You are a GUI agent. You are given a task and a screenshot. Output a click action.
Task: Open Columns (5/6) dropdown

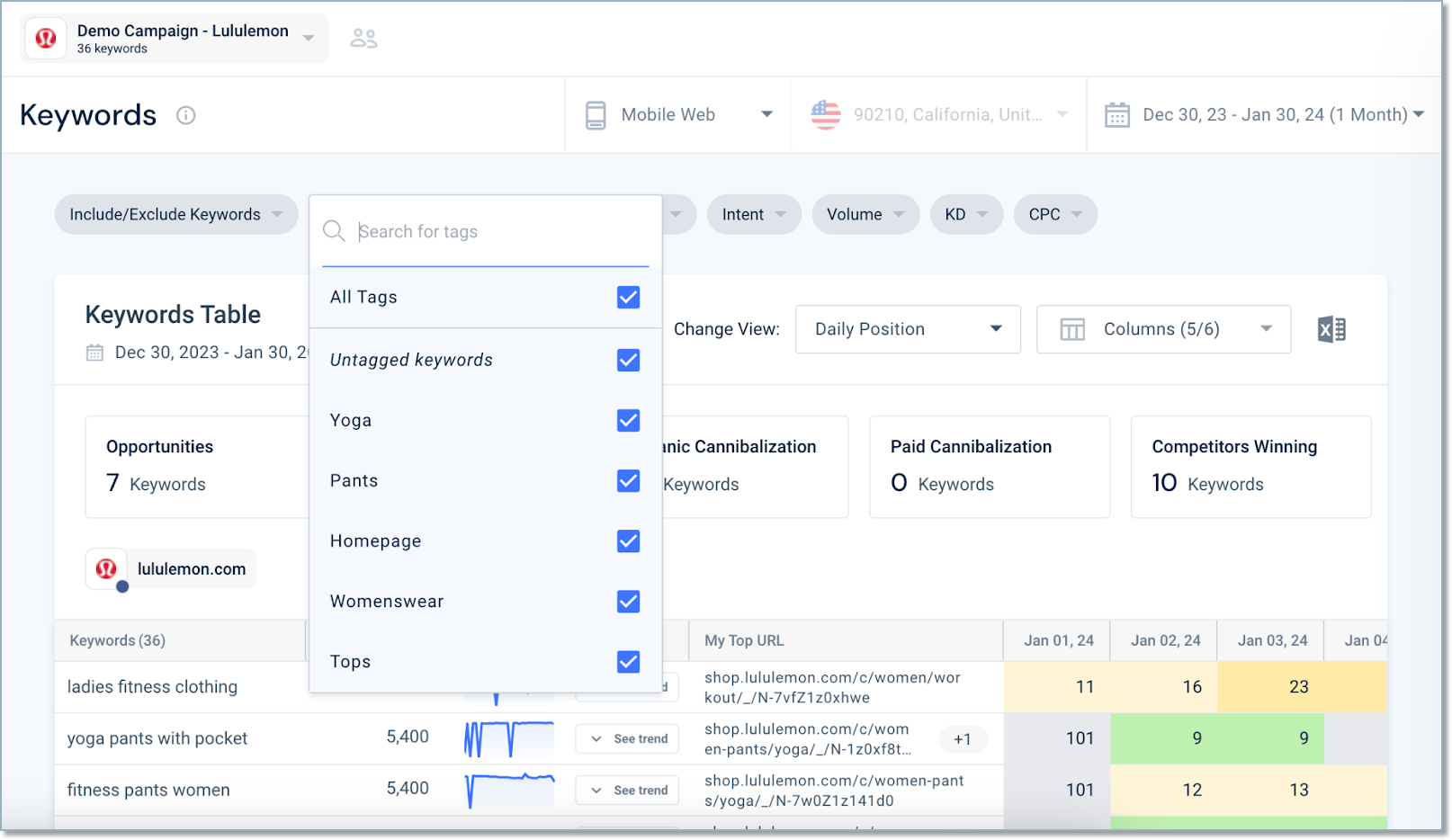[1163, 329]
